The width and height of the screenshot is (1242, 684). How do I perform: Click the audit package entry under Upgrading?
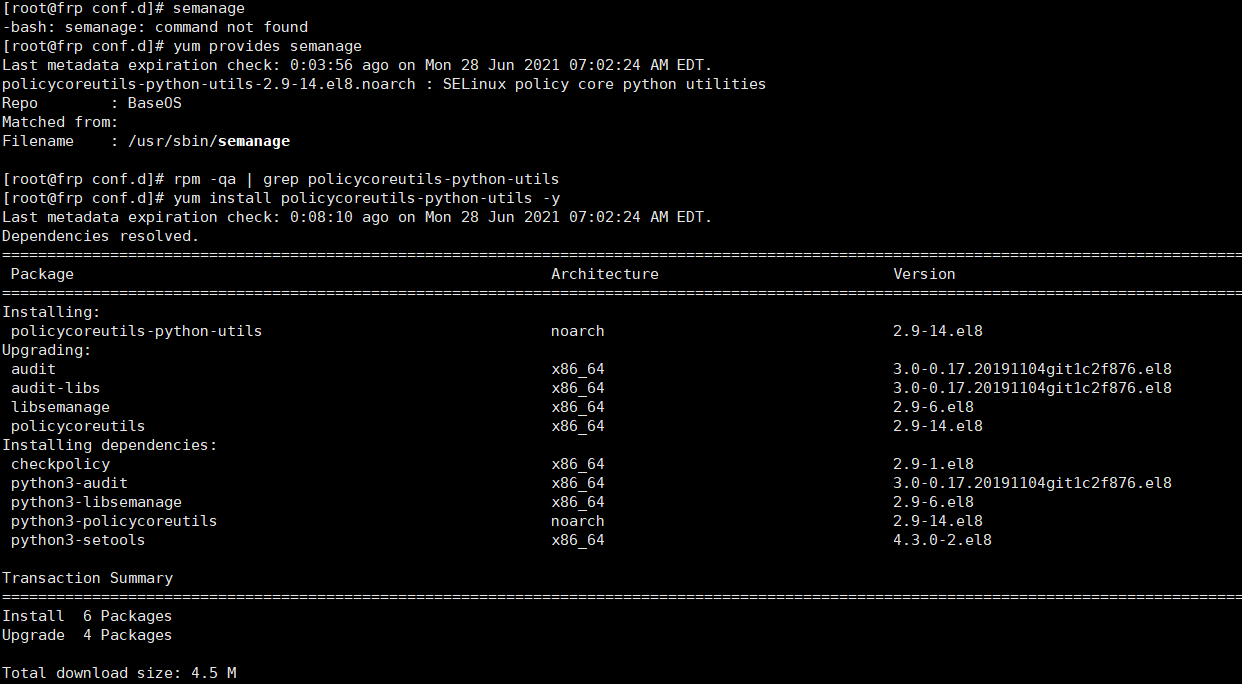pos(33,369)
